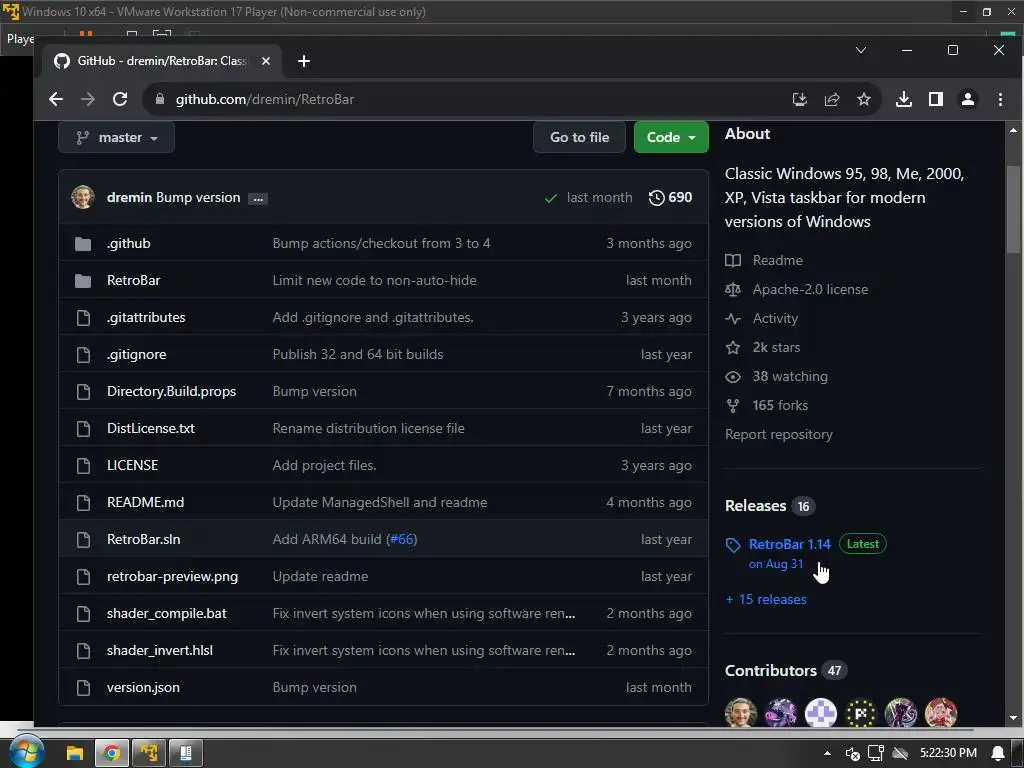Viewport: 1024px width, 768px height.
Task: Open the 690 commits history
Action: tap(670, 197)
